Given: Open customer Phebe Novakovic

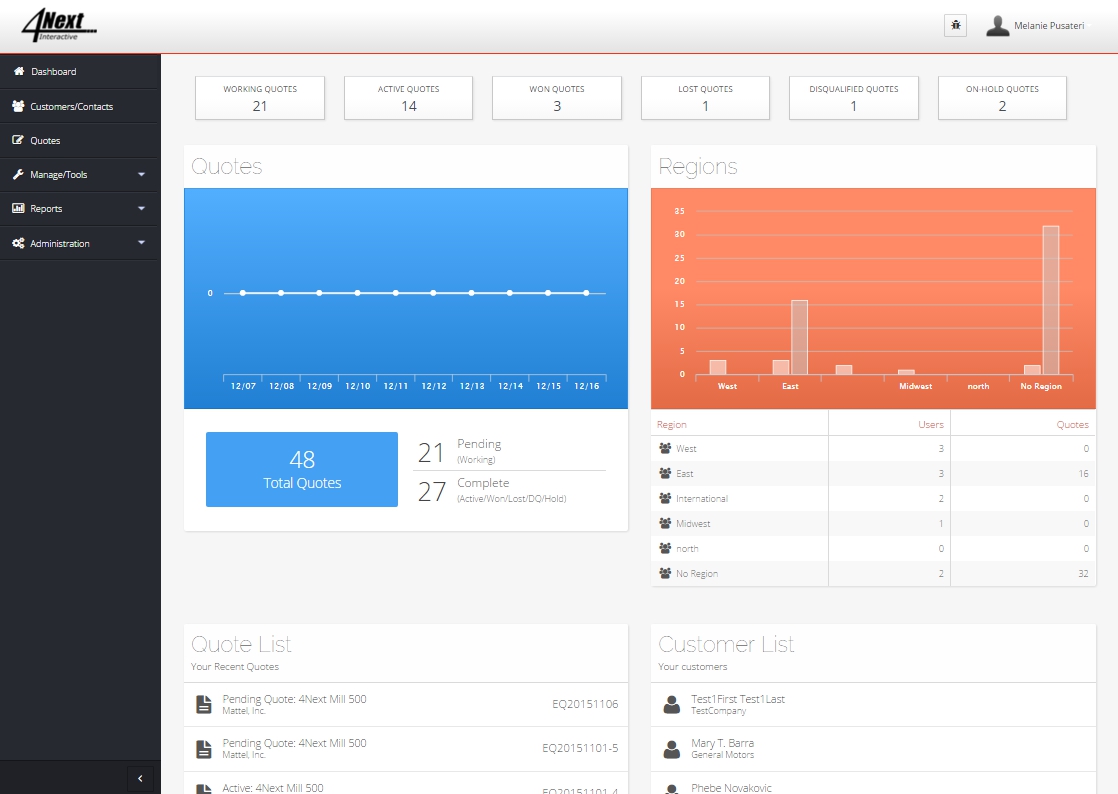Looking at the screenshot, I should pyautogui.click(x=731, y=788).
